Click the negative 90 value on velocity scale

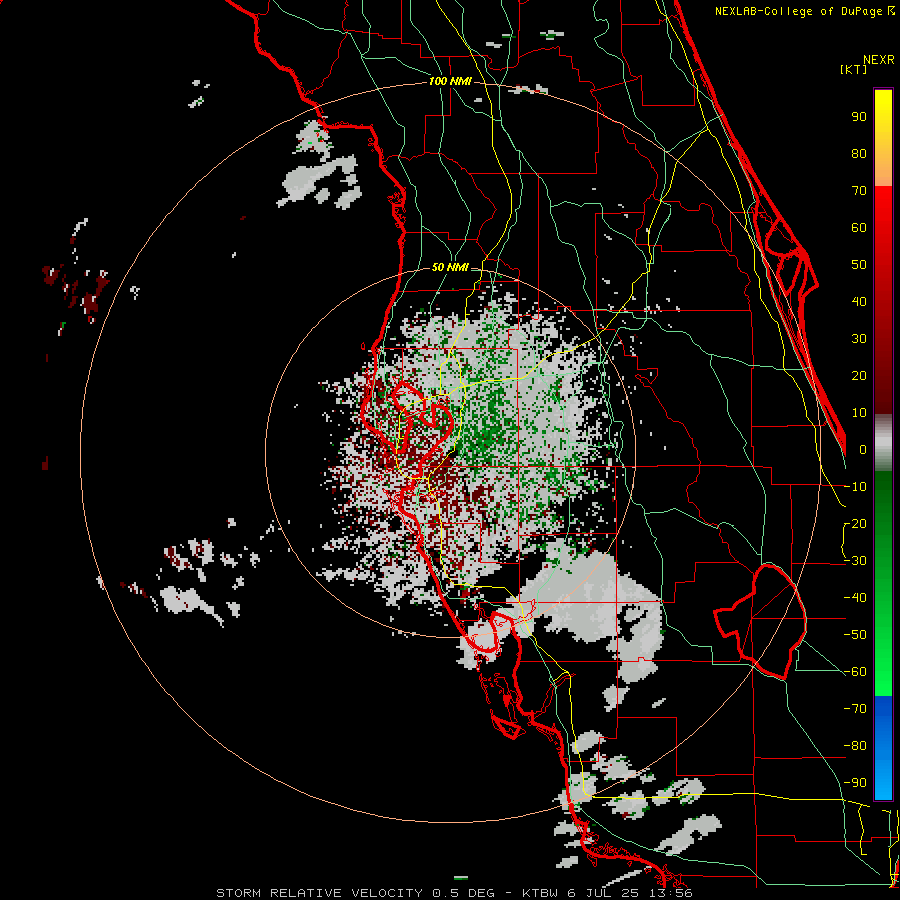[x=855, y=783]
